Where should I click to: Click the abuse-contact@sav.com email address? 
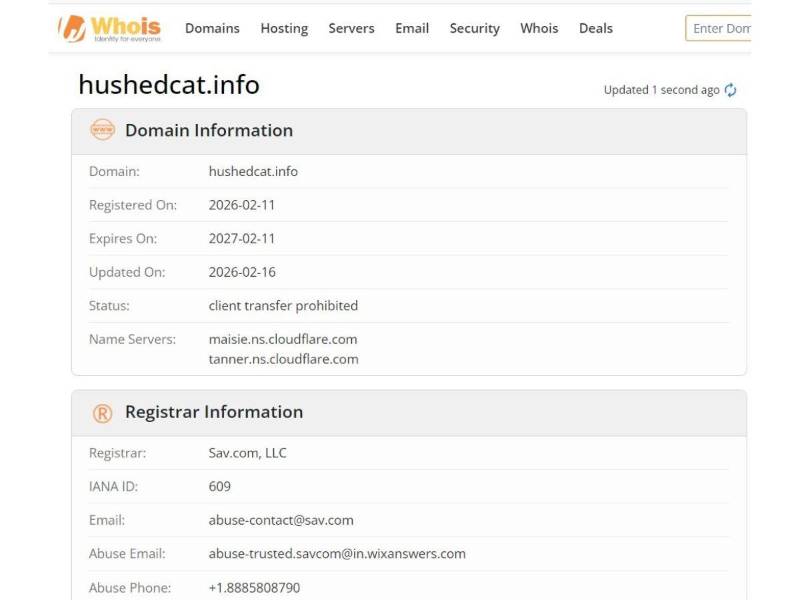tap(279, 520)
